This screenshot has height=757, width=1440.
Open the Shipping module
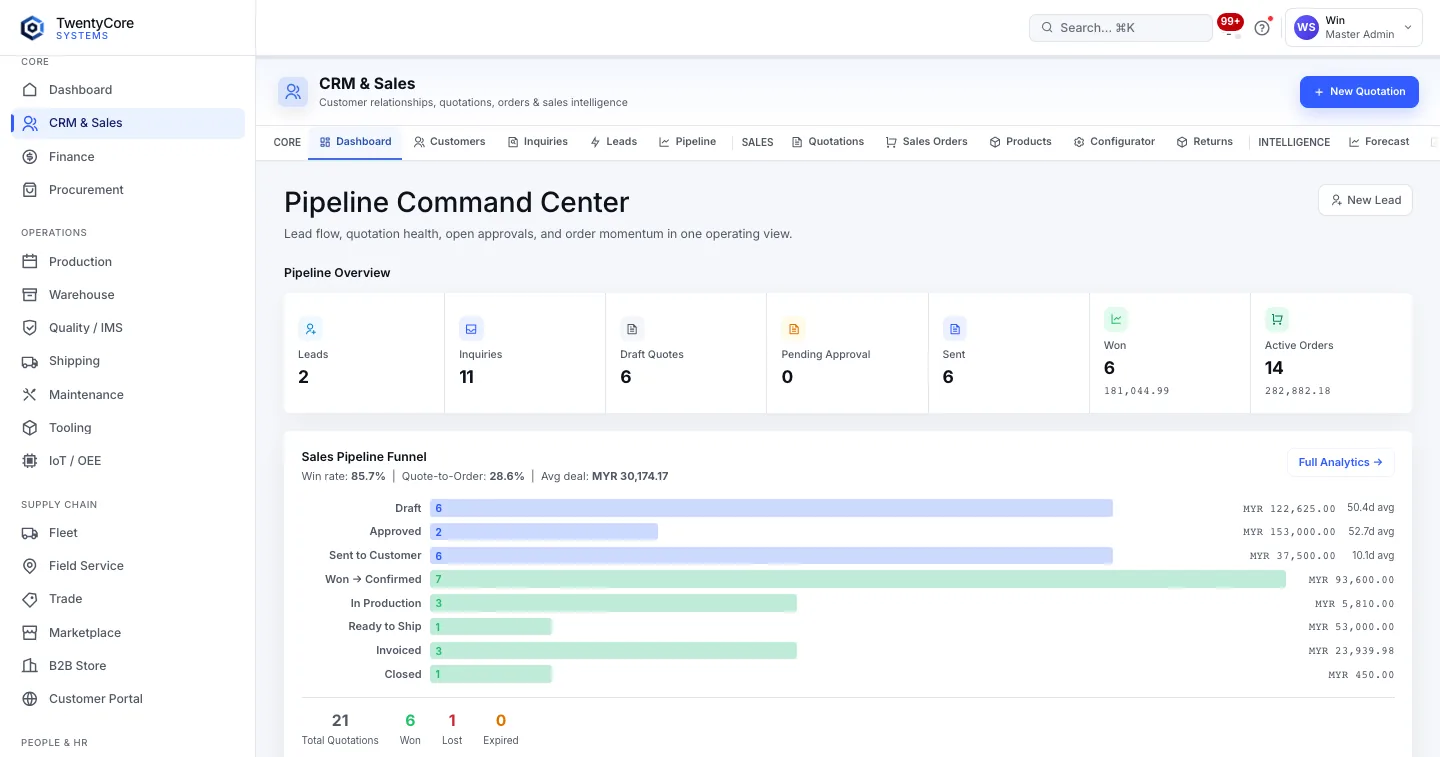(x=128, y=361)
